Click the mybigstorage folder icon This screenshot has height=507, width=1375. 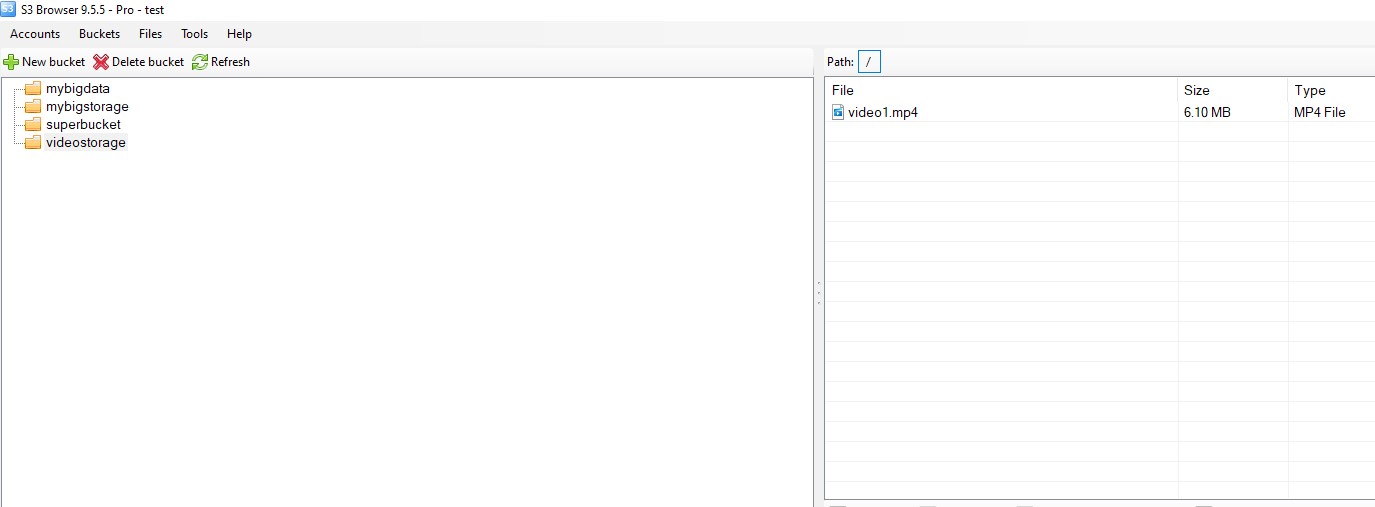coord(33,106)
